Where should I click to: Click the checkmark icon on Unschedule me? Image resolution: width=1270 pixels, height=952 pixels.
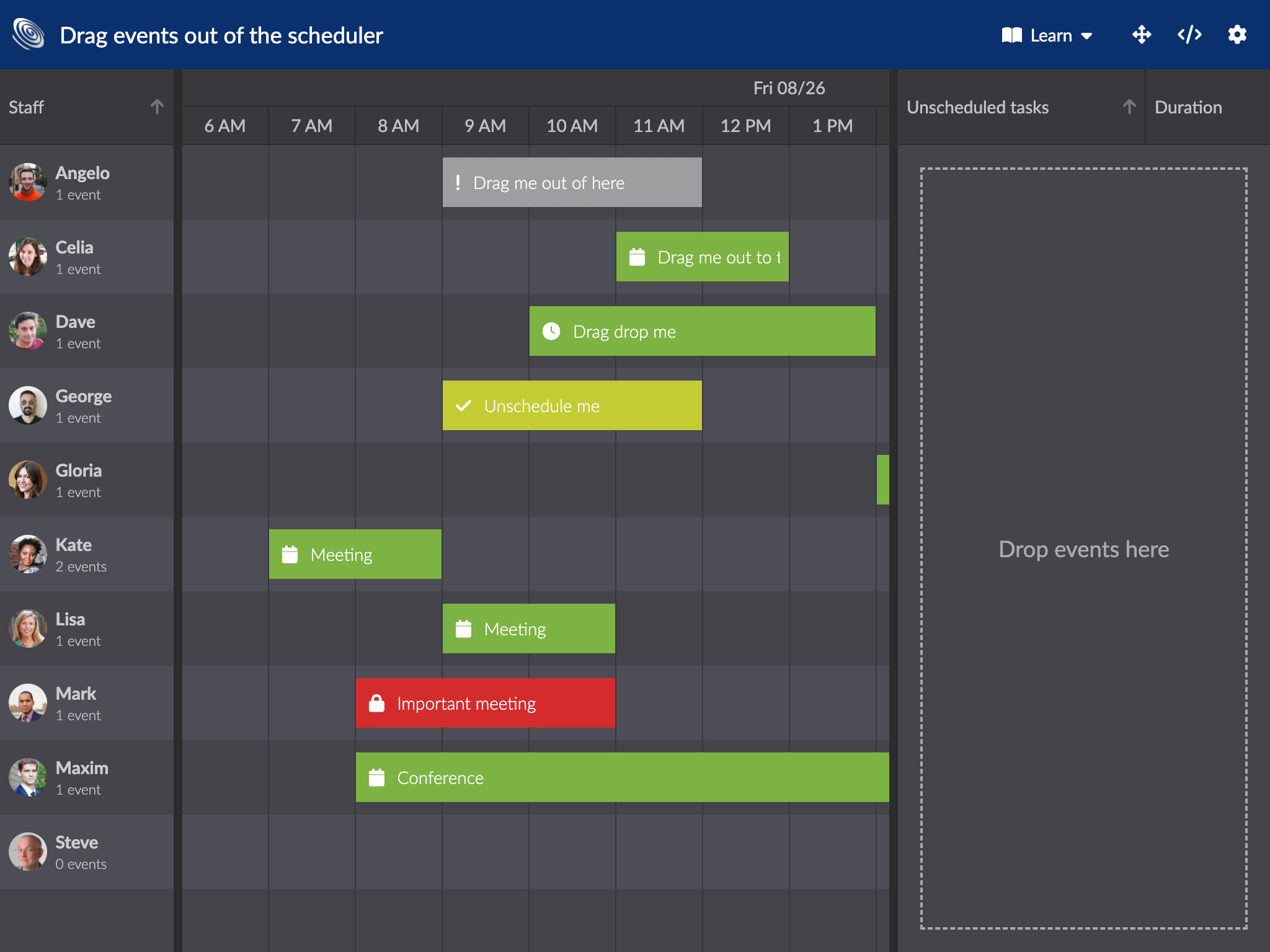point(464,406)
